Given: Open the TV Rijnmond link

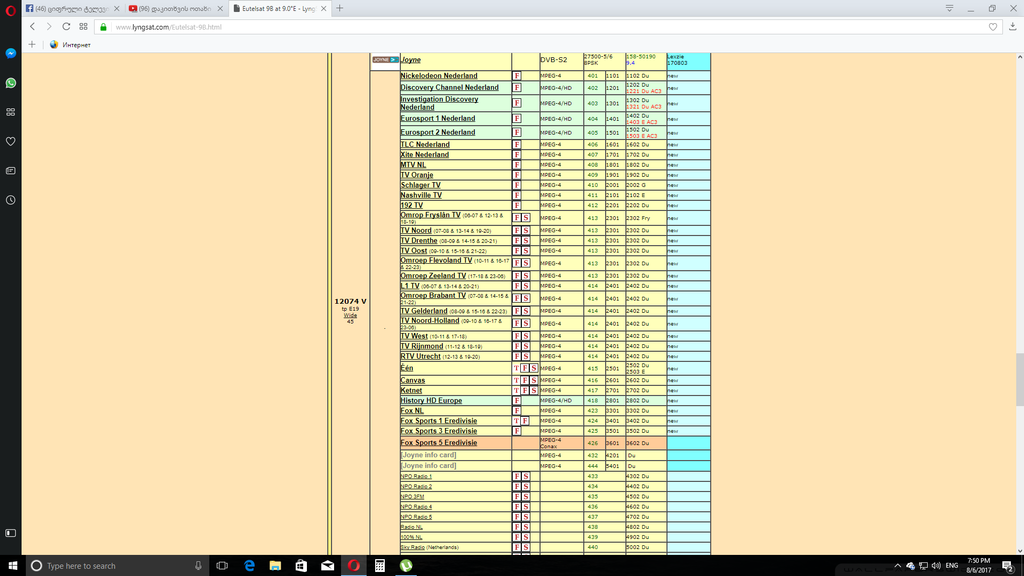Looking at the screenshot, I should pos(422,346).
